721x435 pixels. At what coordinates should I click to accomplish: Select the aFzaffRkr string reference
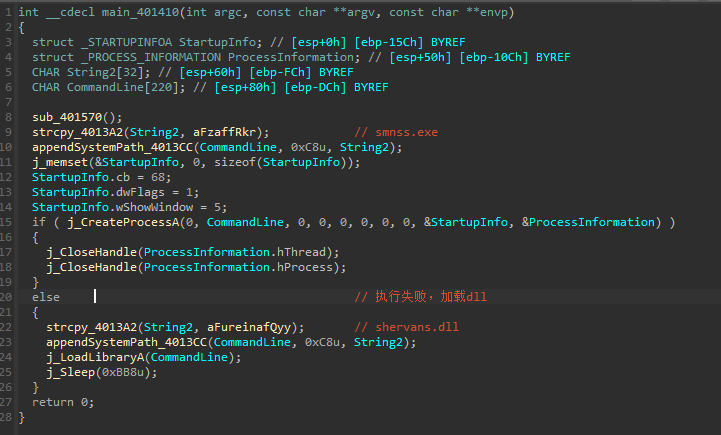[224, 132]
